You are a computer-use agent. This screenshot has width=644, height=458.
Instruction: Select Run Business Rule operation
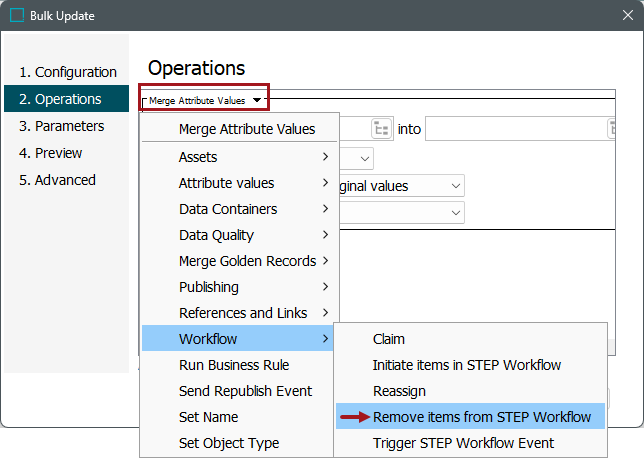233,365
